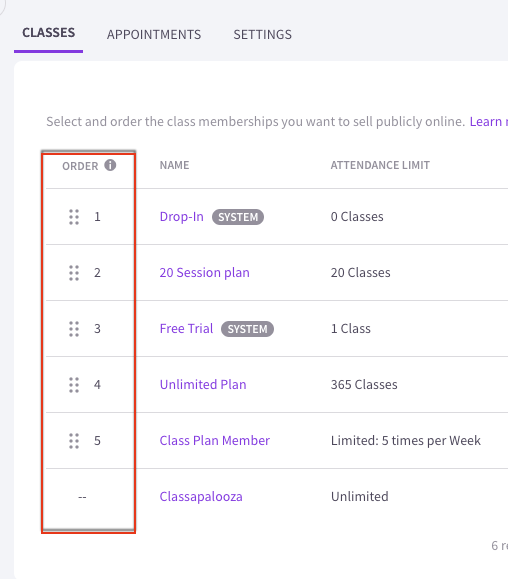Click the drag handle for Free Trial row
508x579 pixels.
click(x=74, y=329)
